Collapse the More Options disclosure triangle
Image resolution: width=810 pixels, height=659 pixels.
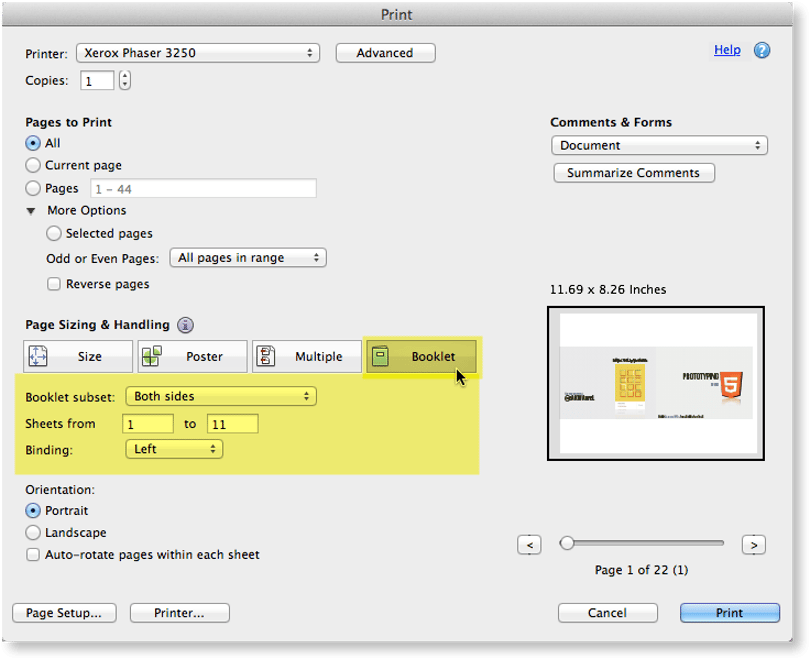[x=31, y=211]
